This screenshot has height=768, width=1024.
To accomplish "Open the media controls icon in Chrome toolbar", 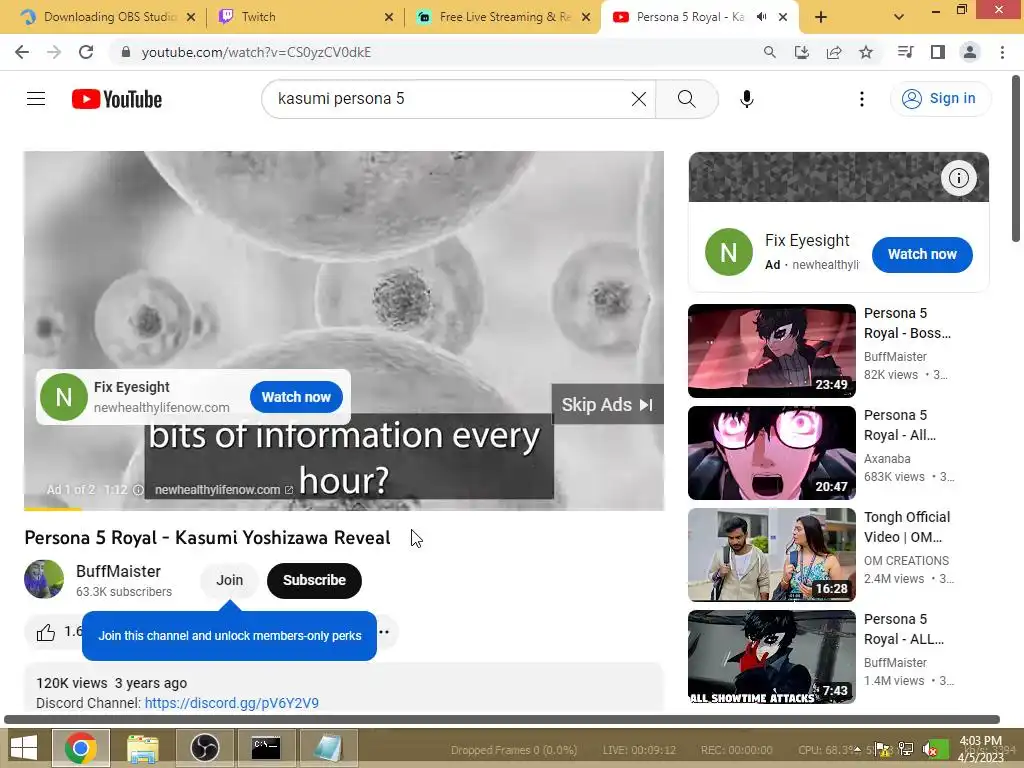I will pos(905,52).
